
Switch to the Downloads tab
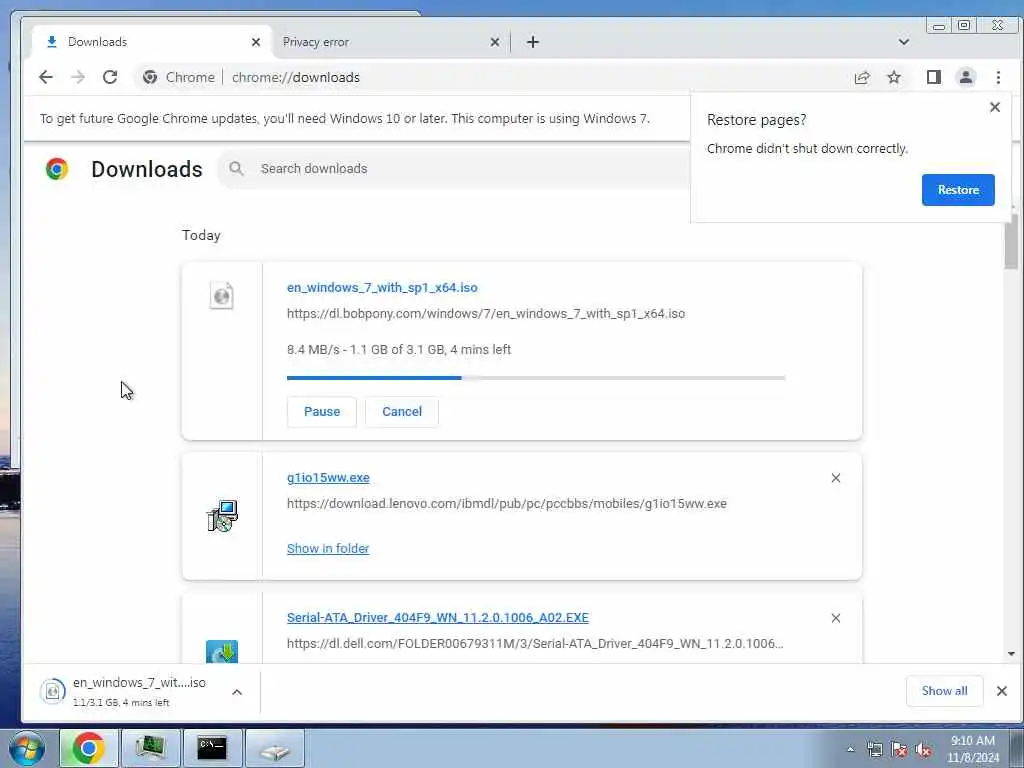pyautogui.click(x=152, y=42)
